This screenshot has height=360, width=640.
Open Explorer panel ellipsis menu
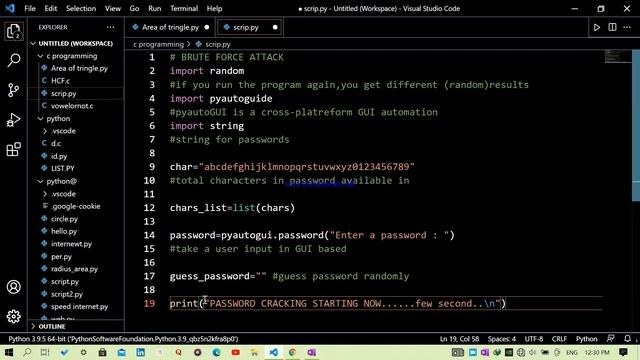pos(111,27)
